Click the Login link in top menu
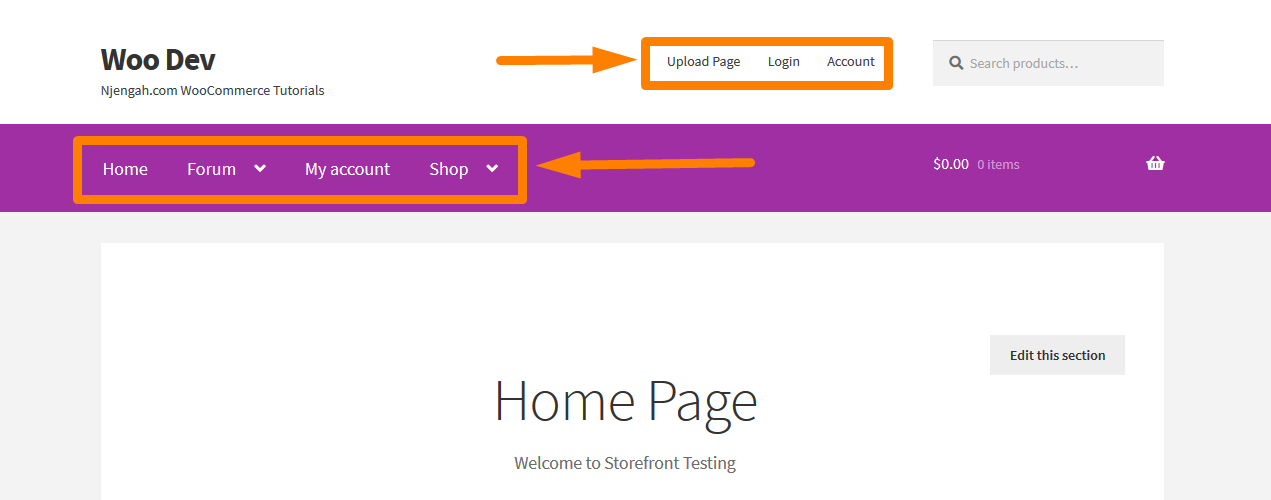 coord(784,62)
